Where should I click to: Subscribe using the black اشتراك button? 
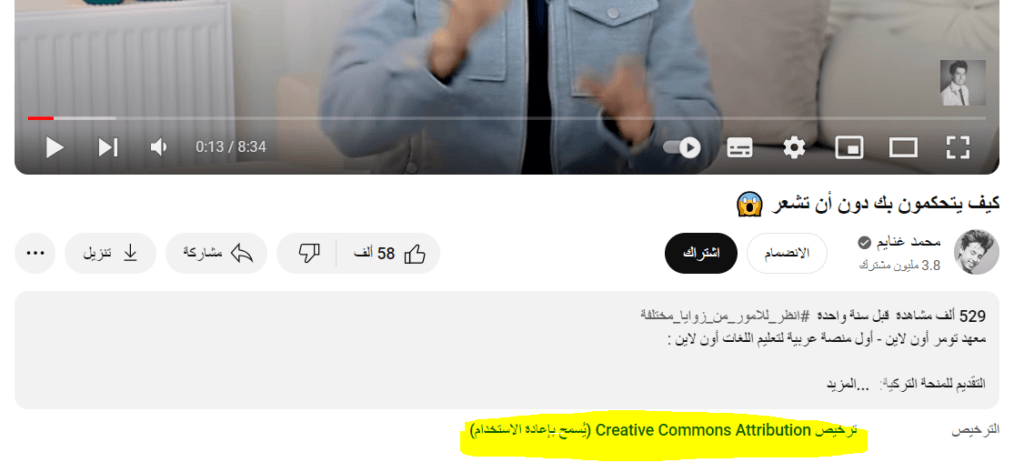coord(701,253)
